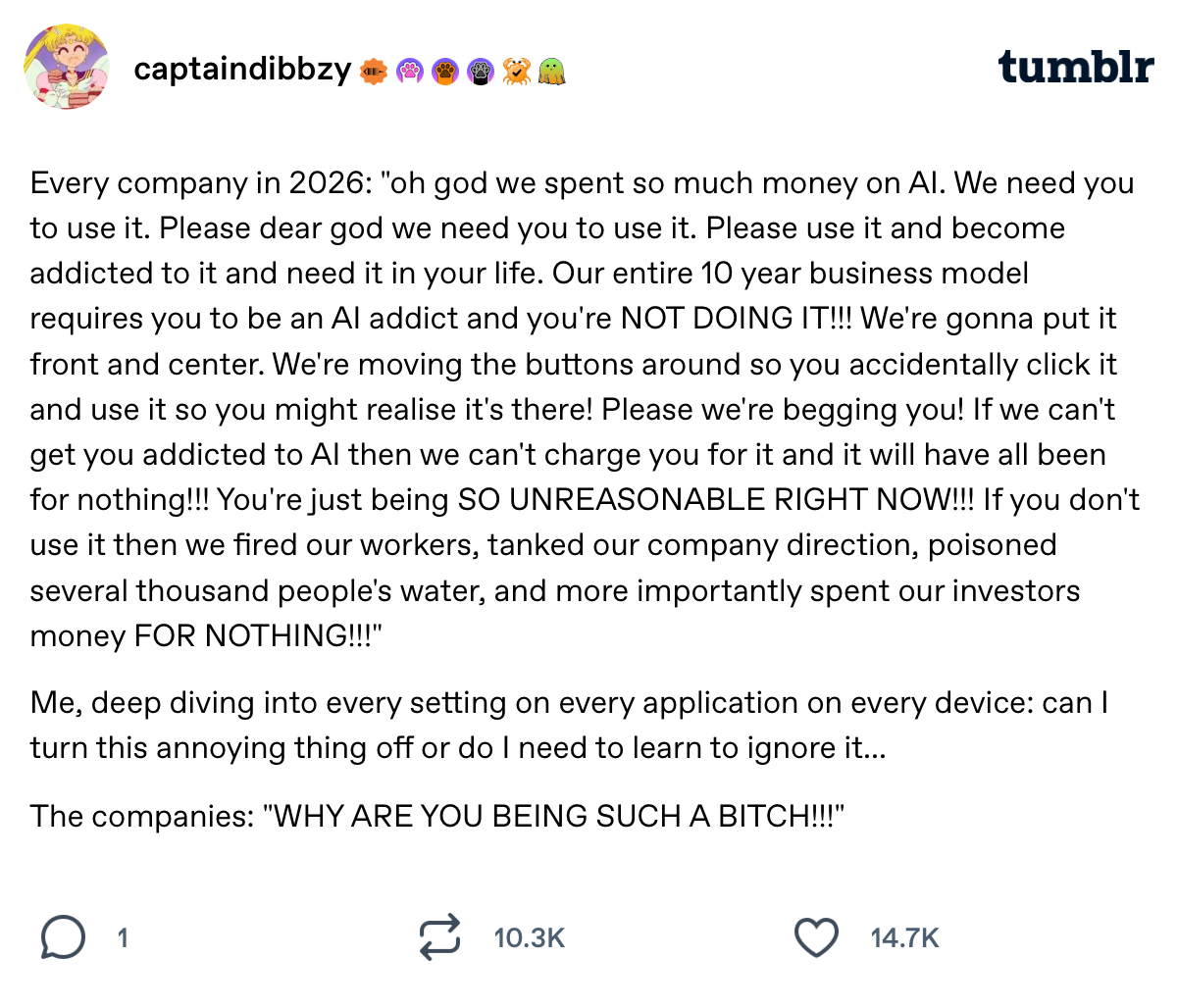Click the "Me, deep diving" paragraph
This screenshot has width=1177, height=1008.
[x=569, y=726]
